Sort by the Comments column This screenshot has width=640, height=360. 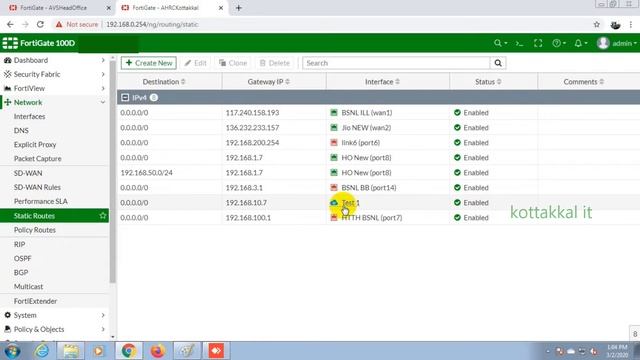coord(583,82)
